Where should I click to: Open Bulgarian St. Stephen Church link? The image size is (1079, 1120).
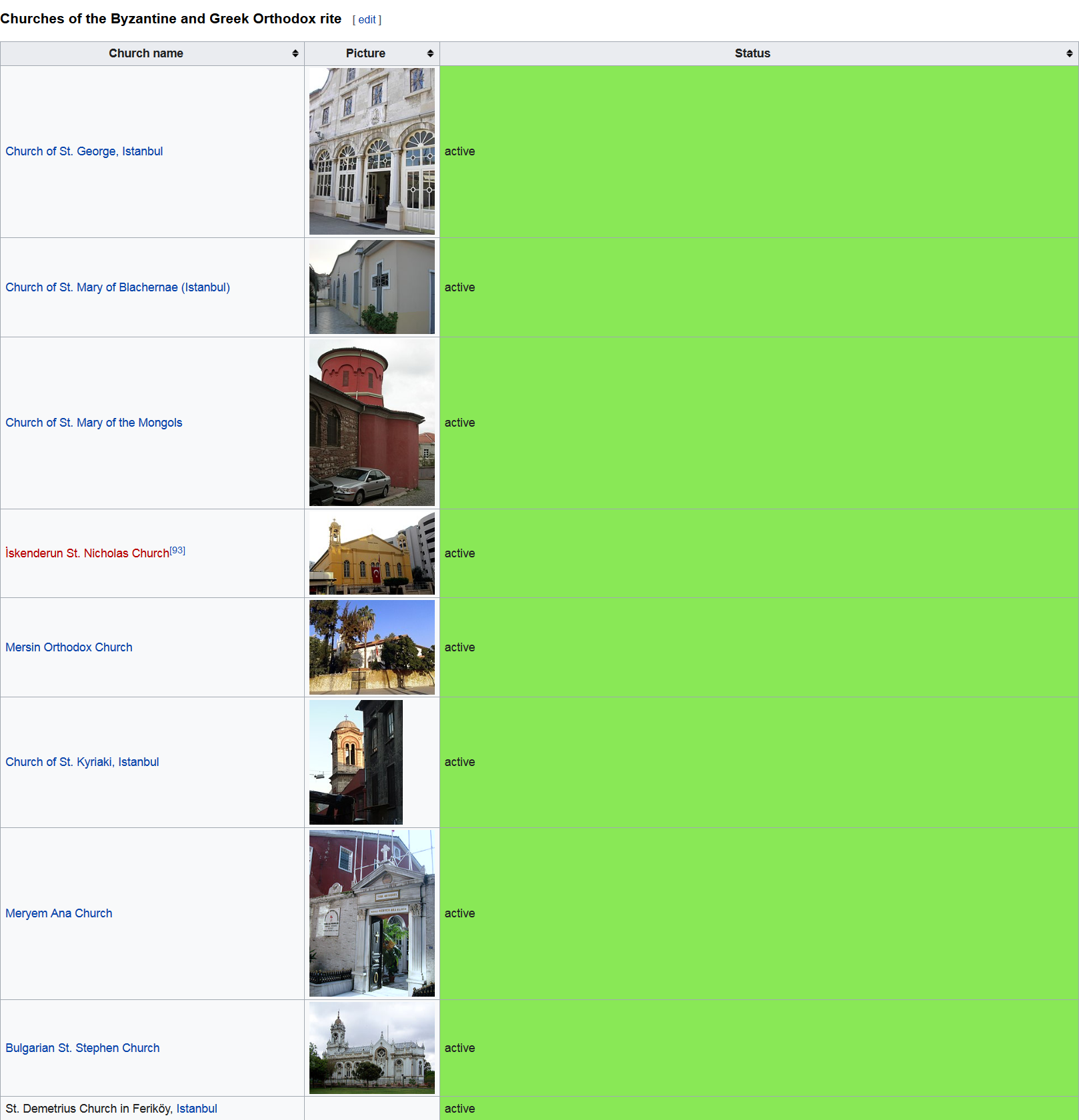click(83, 1048)
